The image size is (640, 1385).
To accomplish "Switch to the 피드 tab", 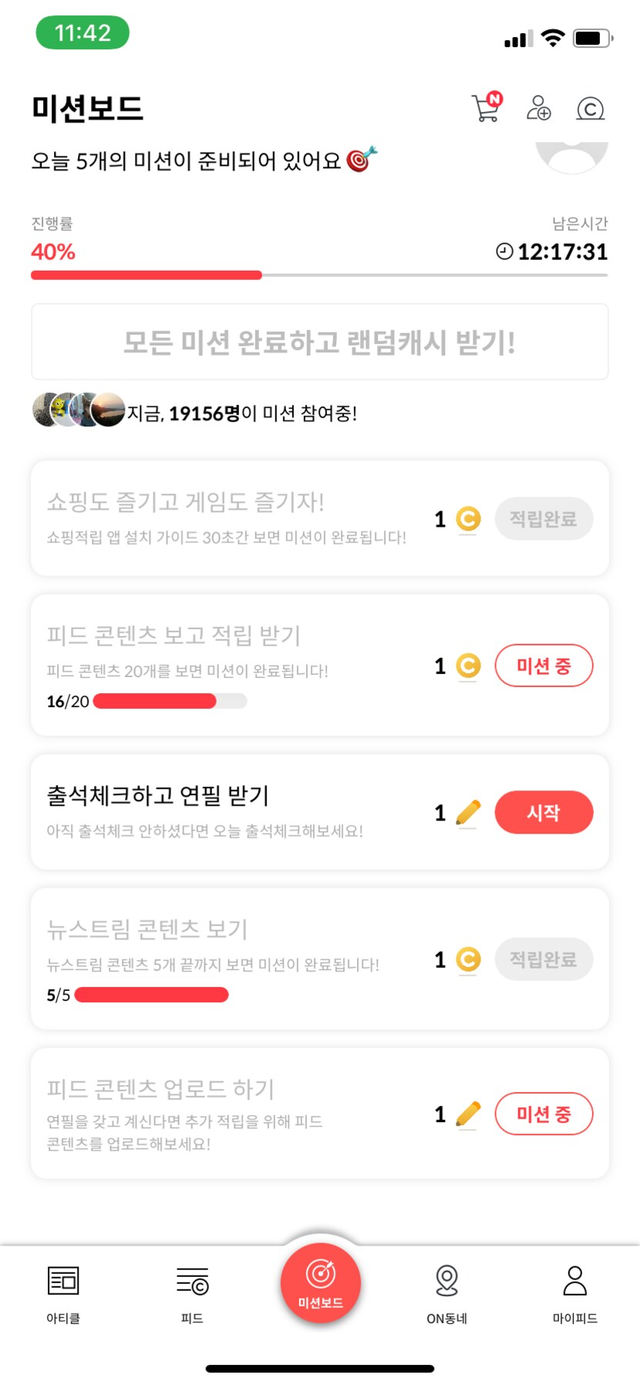I will [192, 1293].
